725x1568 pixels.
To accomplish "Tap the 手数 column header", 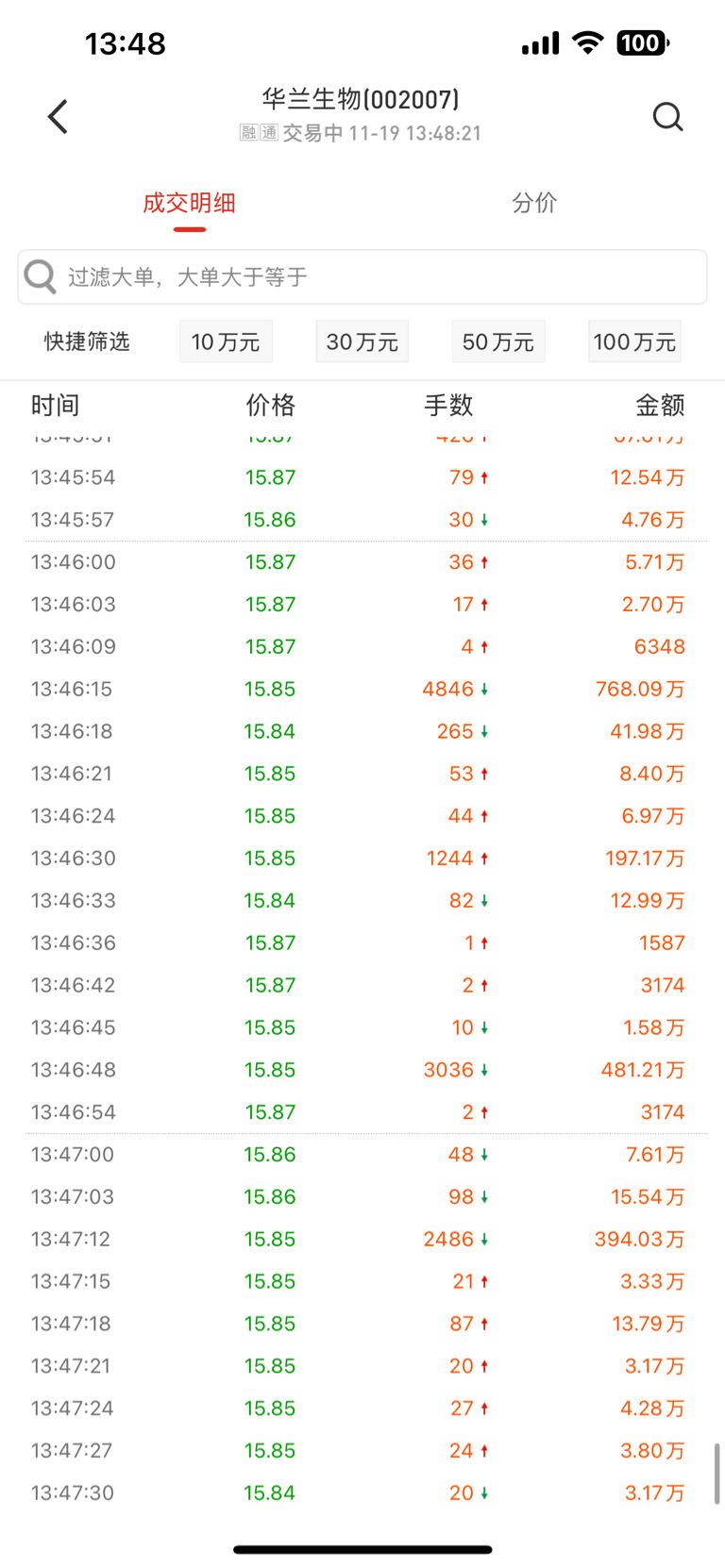I will pos(448,406).
